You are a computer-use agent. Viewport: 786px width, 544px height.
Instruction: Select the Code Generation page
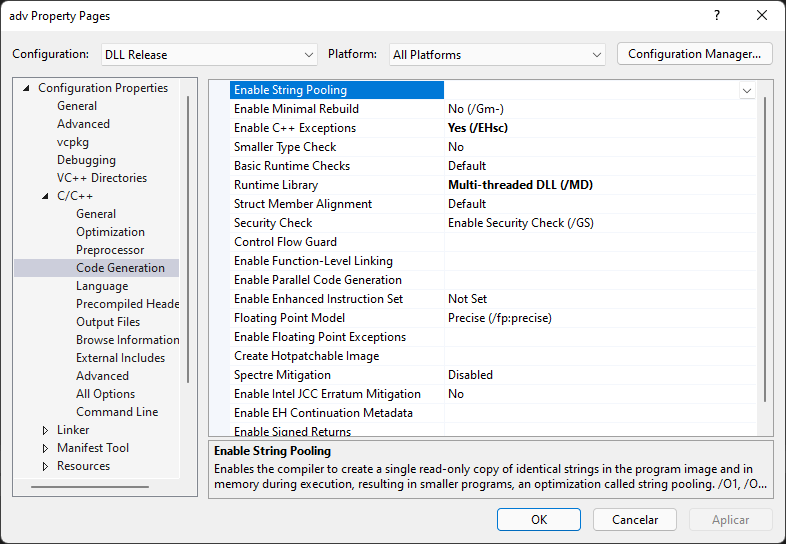(120, 268)
